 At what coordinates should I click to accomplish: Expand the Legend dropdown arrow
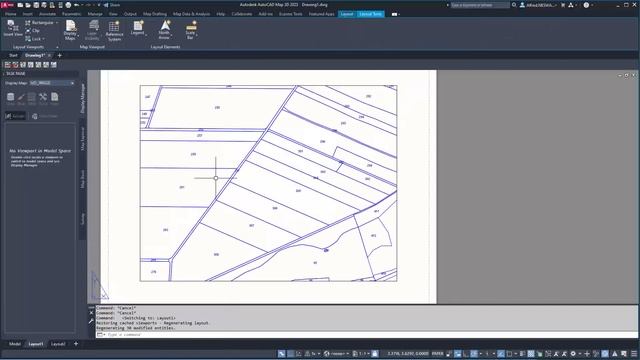coord(146,35)
